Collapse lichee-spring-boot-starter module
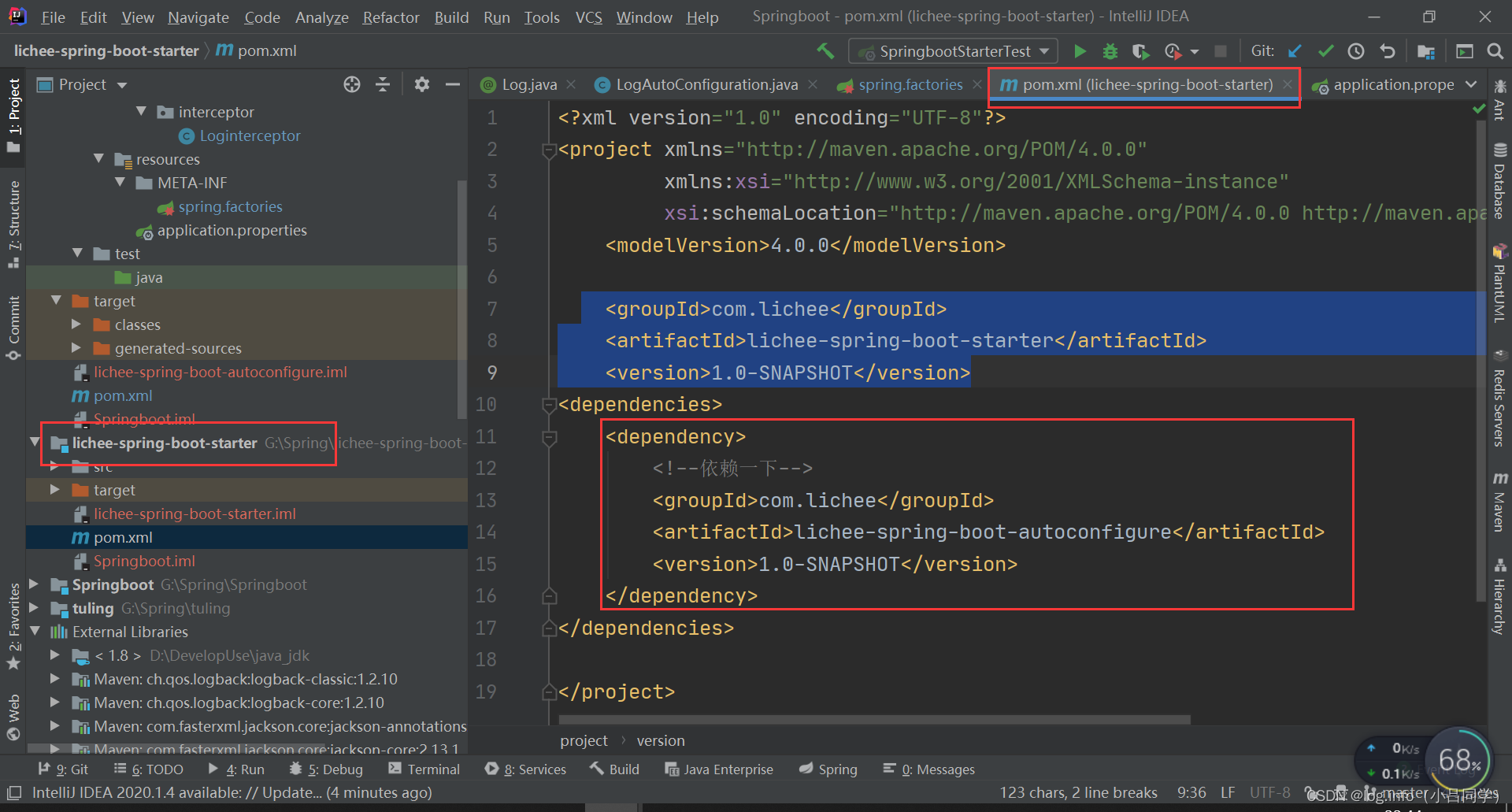 coord(35,443)
